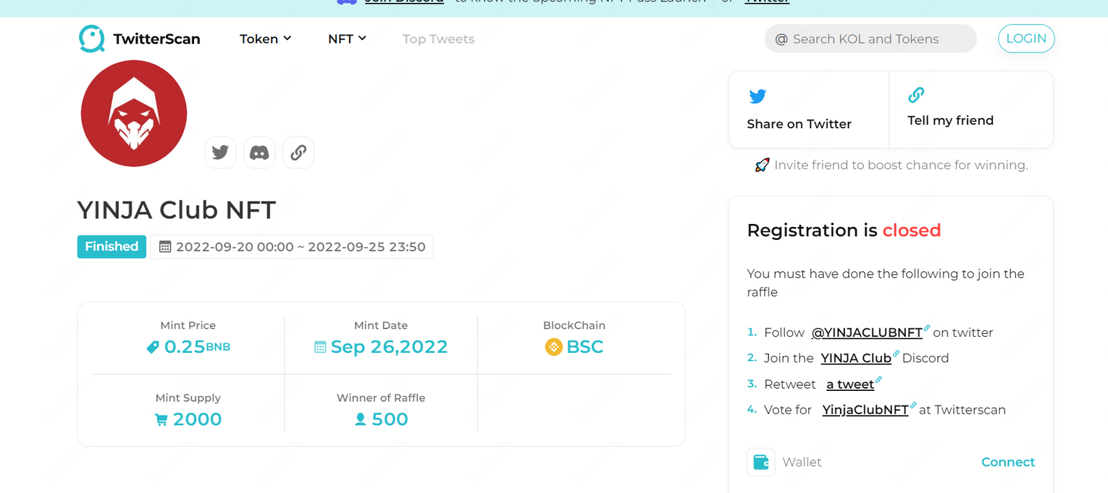Image resolution: width=1108 pixels, height=493 pixels.
Task: Click the YINJA Club avatar image
Action: tap(134, 114)
